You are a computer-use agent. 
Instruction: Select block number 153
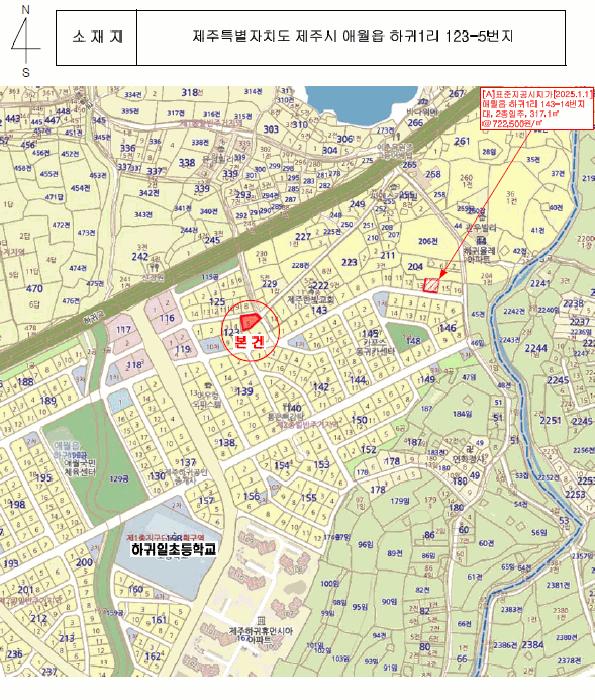[321, 464]
